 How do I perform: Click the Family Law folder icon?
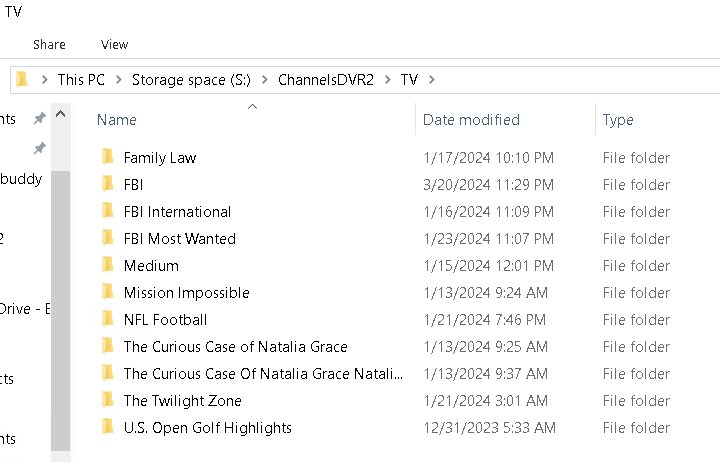[108, 158]
